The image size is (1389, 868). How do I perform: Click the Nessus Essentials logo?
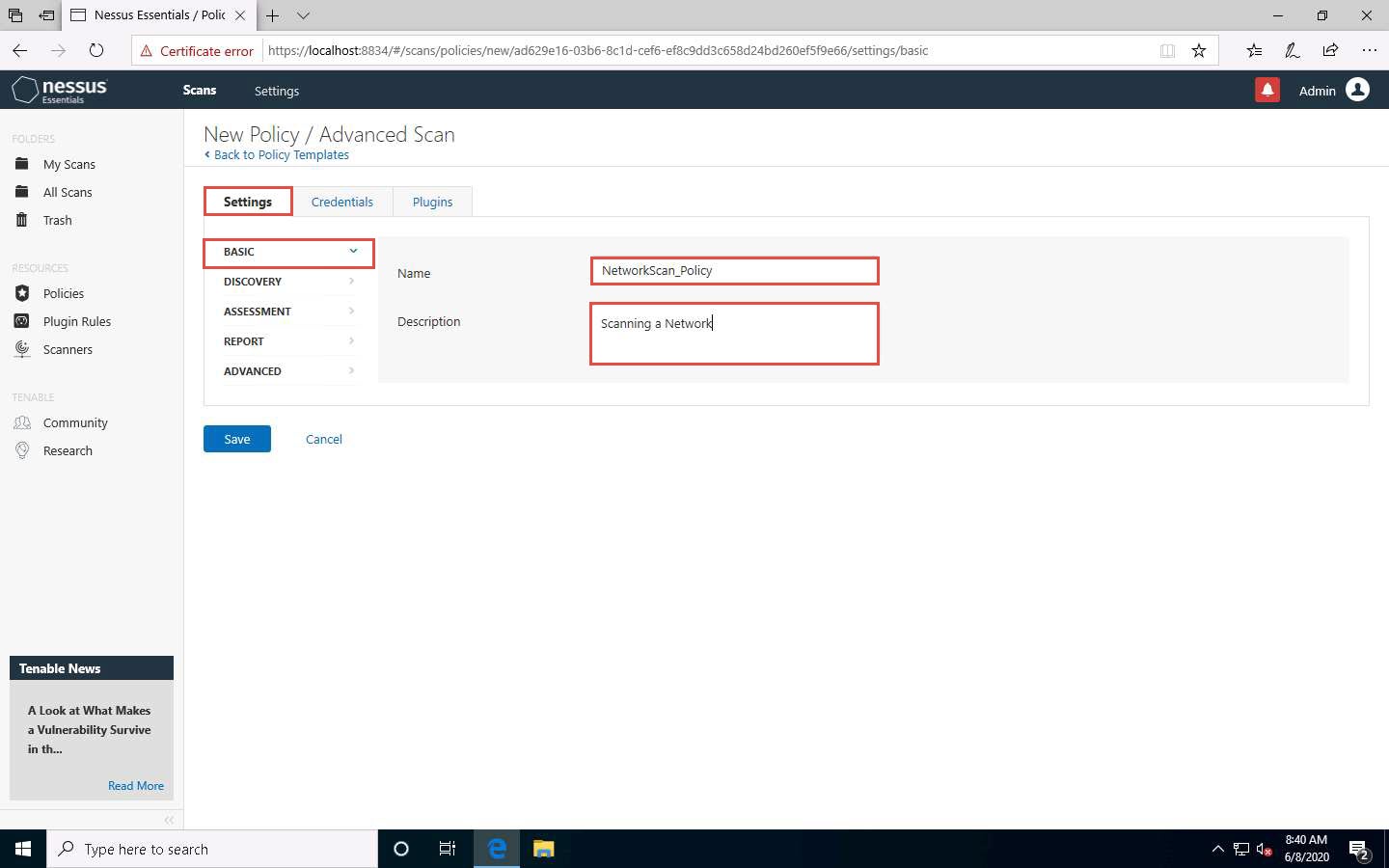coord(59,90)
